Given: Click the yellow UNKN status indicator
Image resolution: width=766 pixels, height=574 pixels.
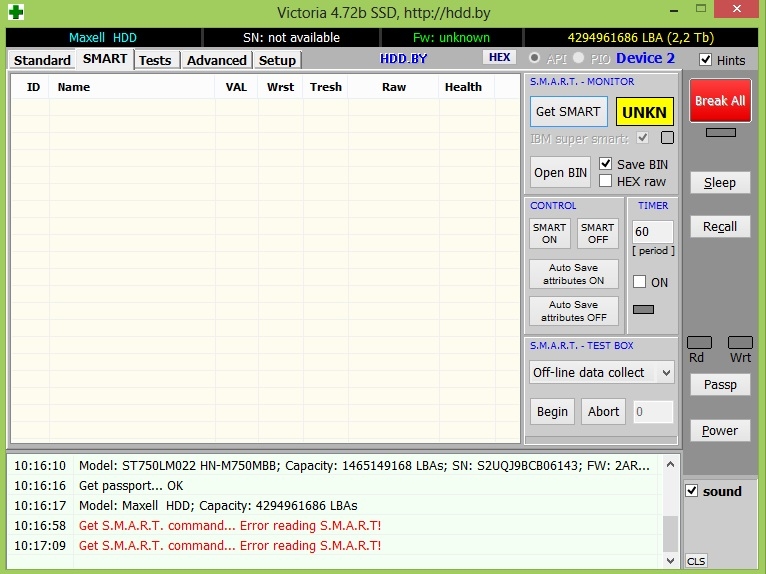Looking at the screenshot, I should 644,112.
